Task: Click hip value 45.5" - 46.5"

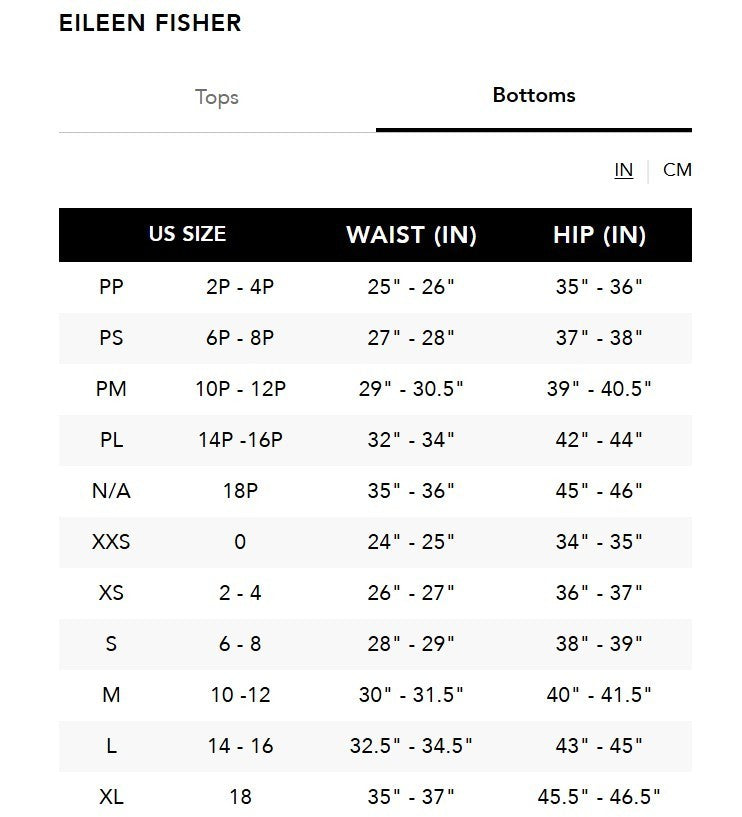Action: point(599,797)
